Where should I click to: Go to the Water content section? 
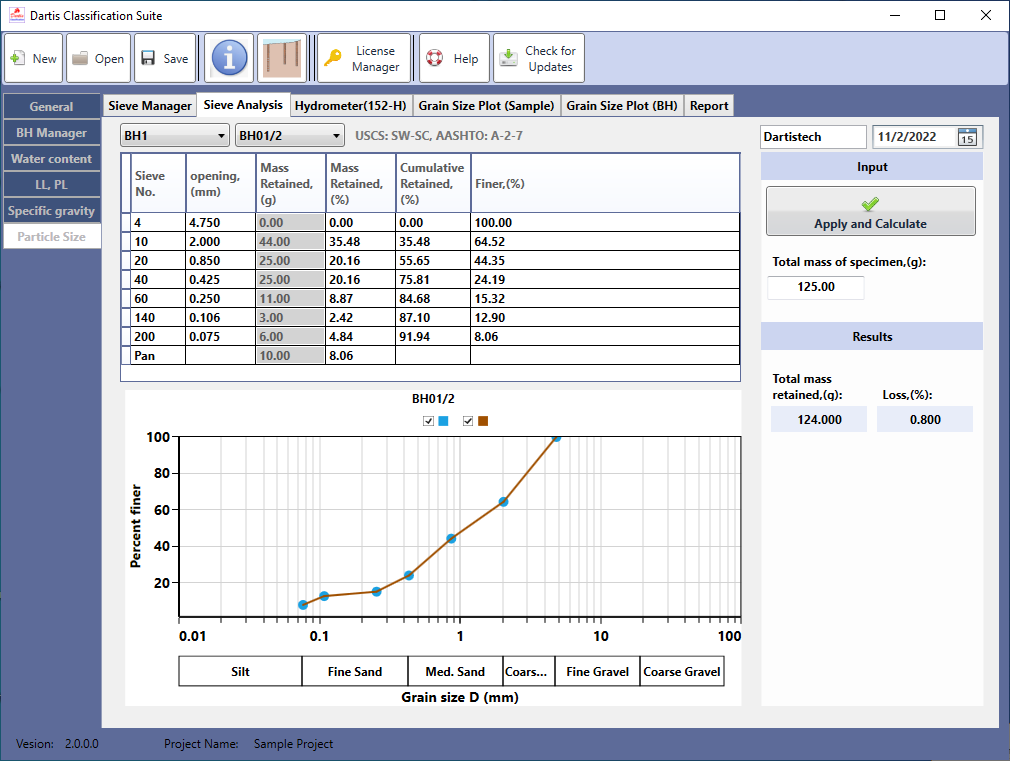point(52,159)
